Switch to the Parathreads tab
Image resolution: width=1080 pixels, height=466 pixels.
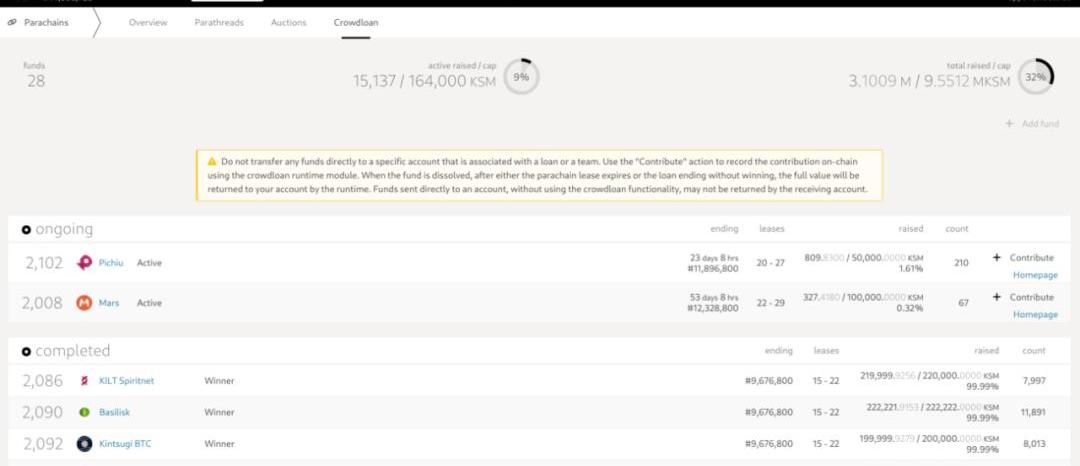pos(219,23)
